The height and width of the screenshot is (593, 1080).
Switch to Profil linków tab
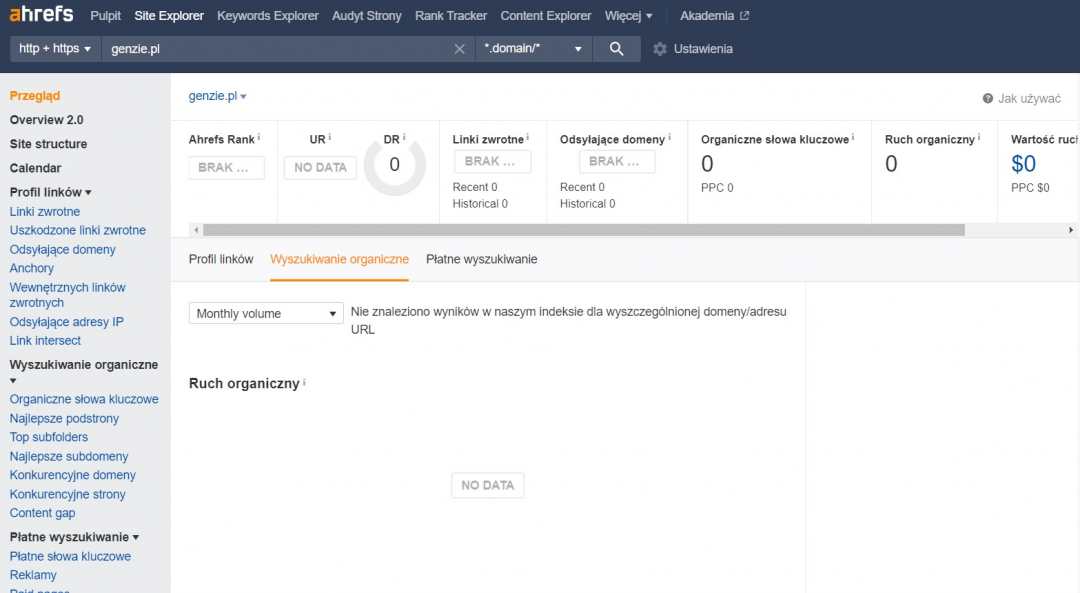click(x=221, y=259)
